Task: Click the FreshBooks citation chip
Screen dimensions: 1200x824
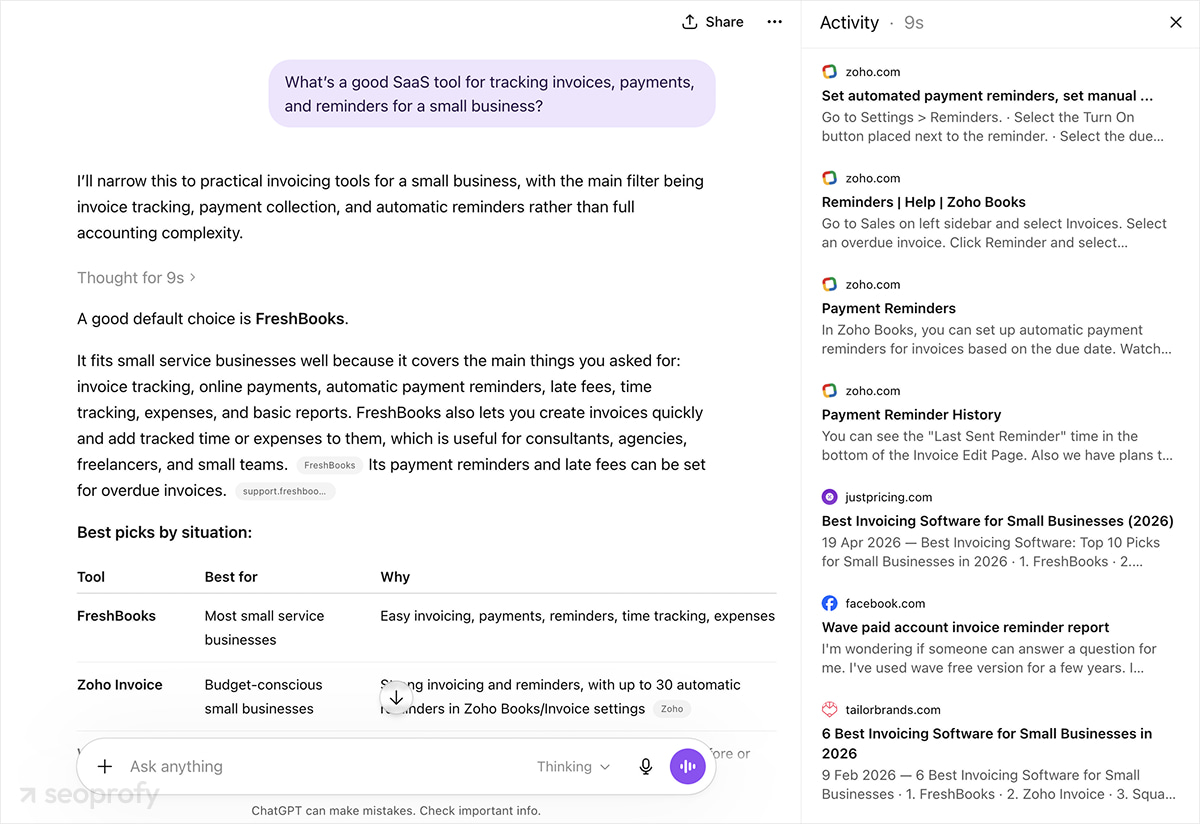Action: (330, 465)
